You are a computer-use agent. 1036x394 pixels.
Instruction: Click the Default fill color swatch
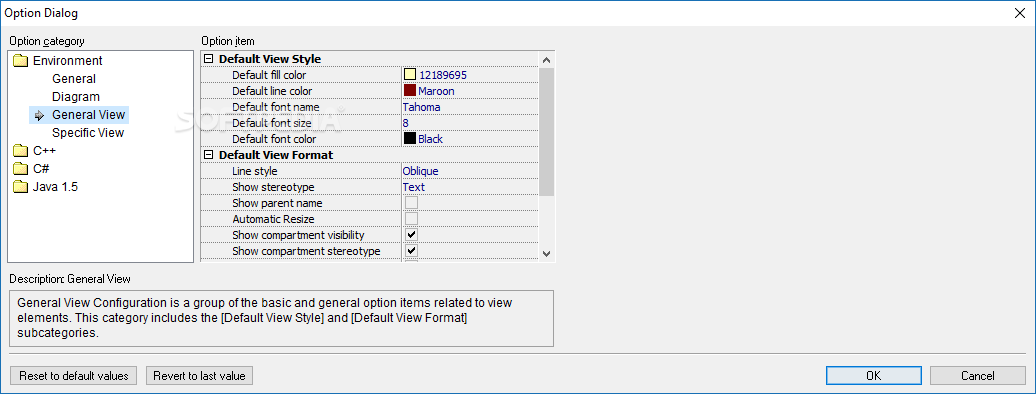coord(410,75)
